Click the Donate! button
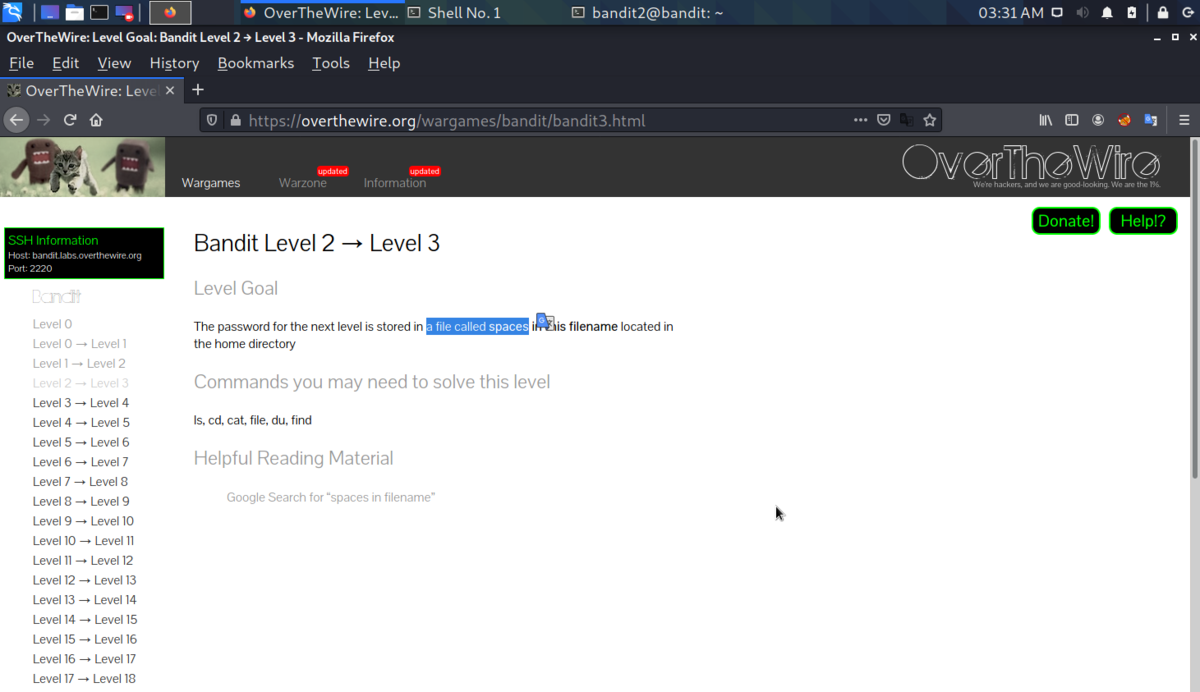 (1066, 221)
